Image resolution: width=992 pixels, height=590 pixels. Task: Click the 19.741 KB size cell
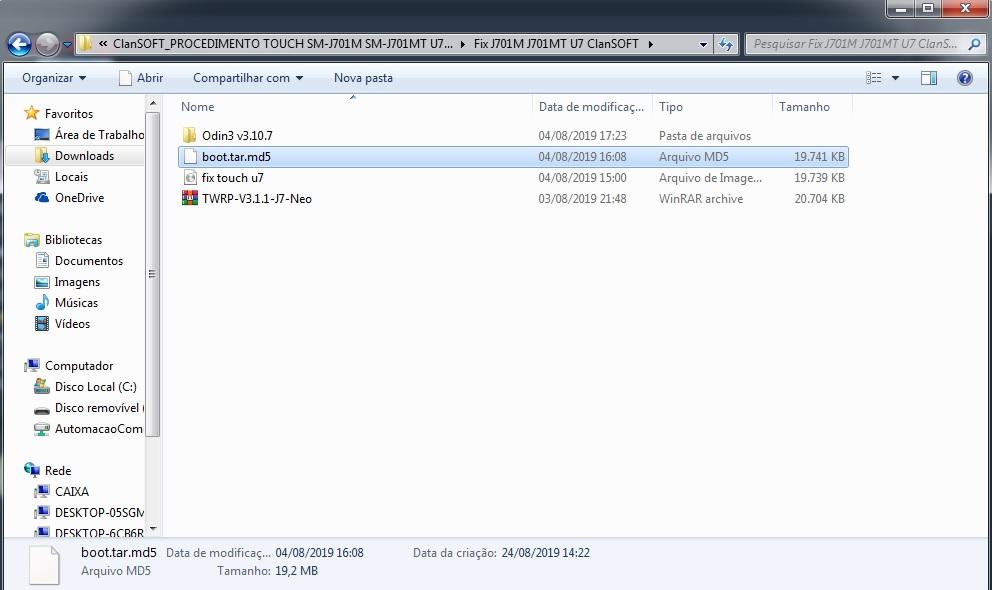pos(819,157)
